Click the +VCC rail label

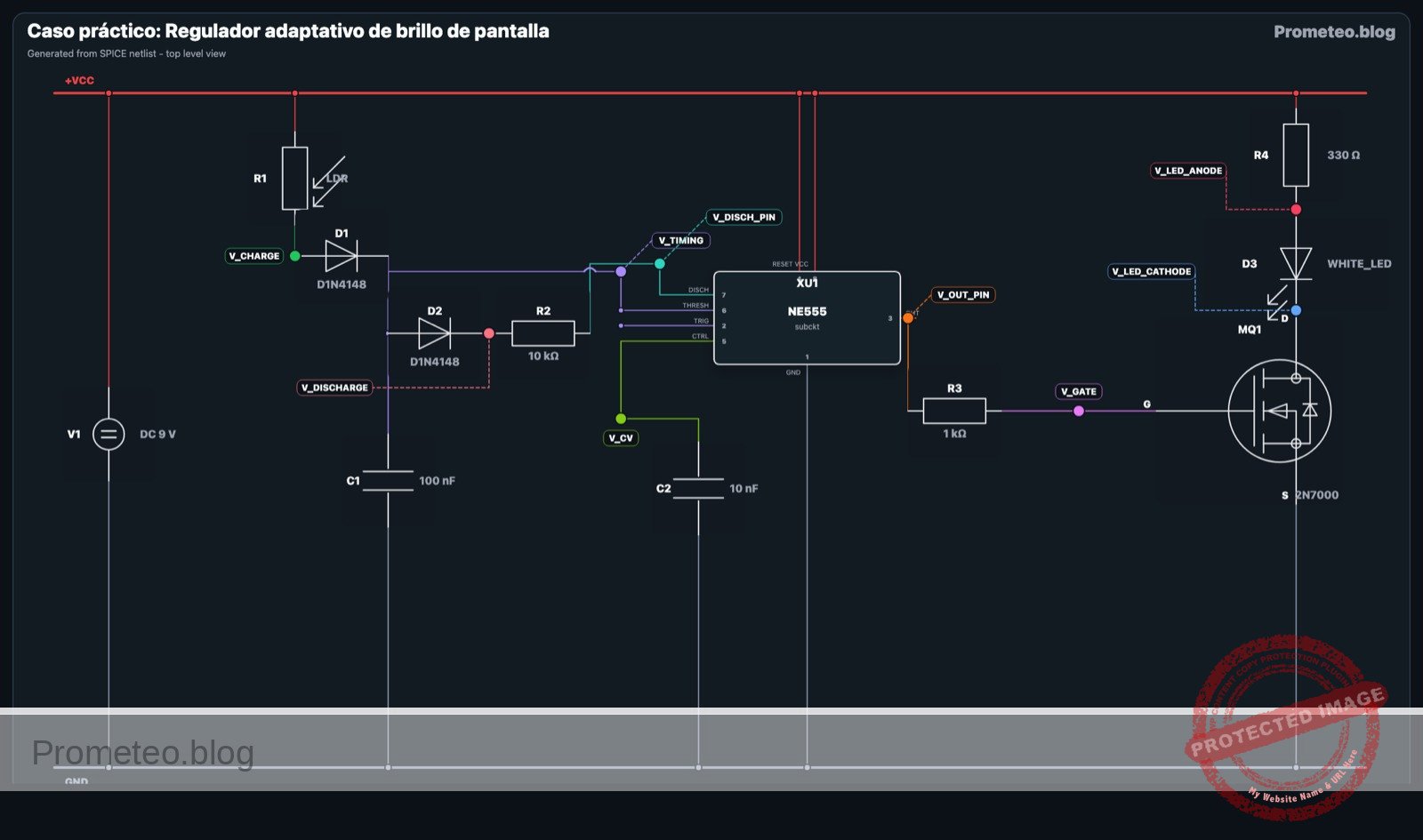tap(79, 81)
